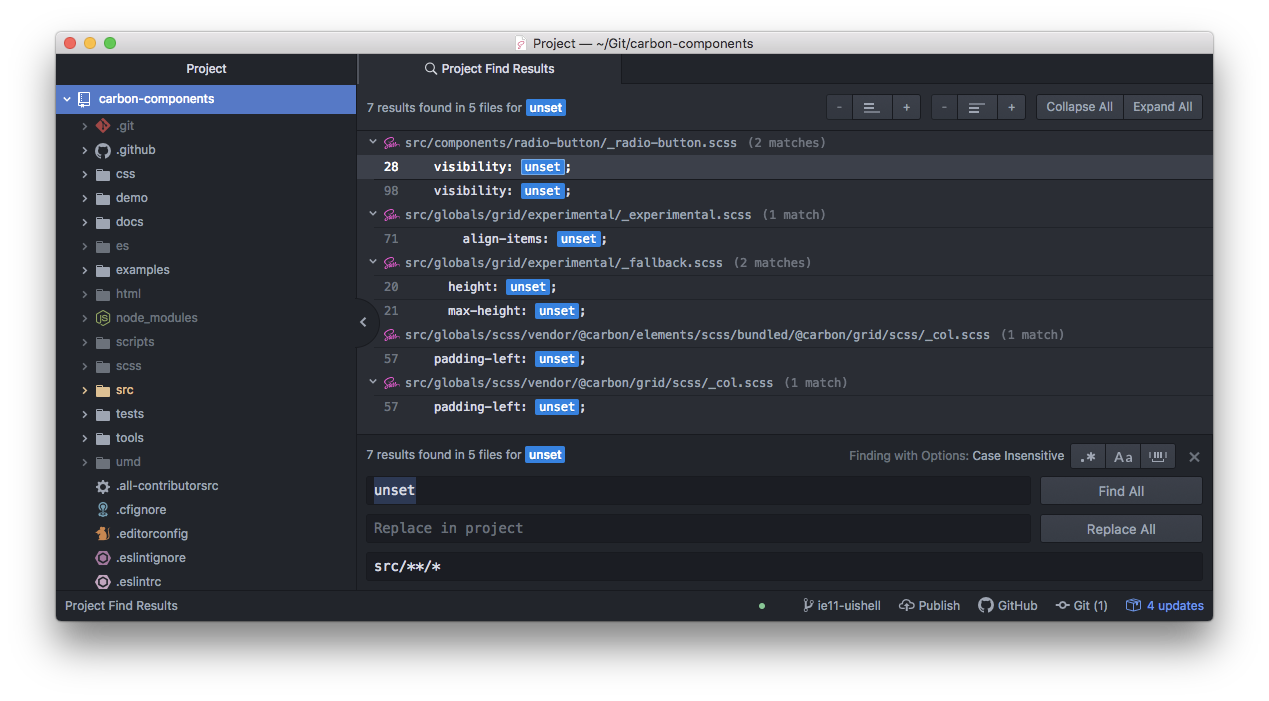
Task: Click the GitHub octocat icon beside .github
Action: 102,150
